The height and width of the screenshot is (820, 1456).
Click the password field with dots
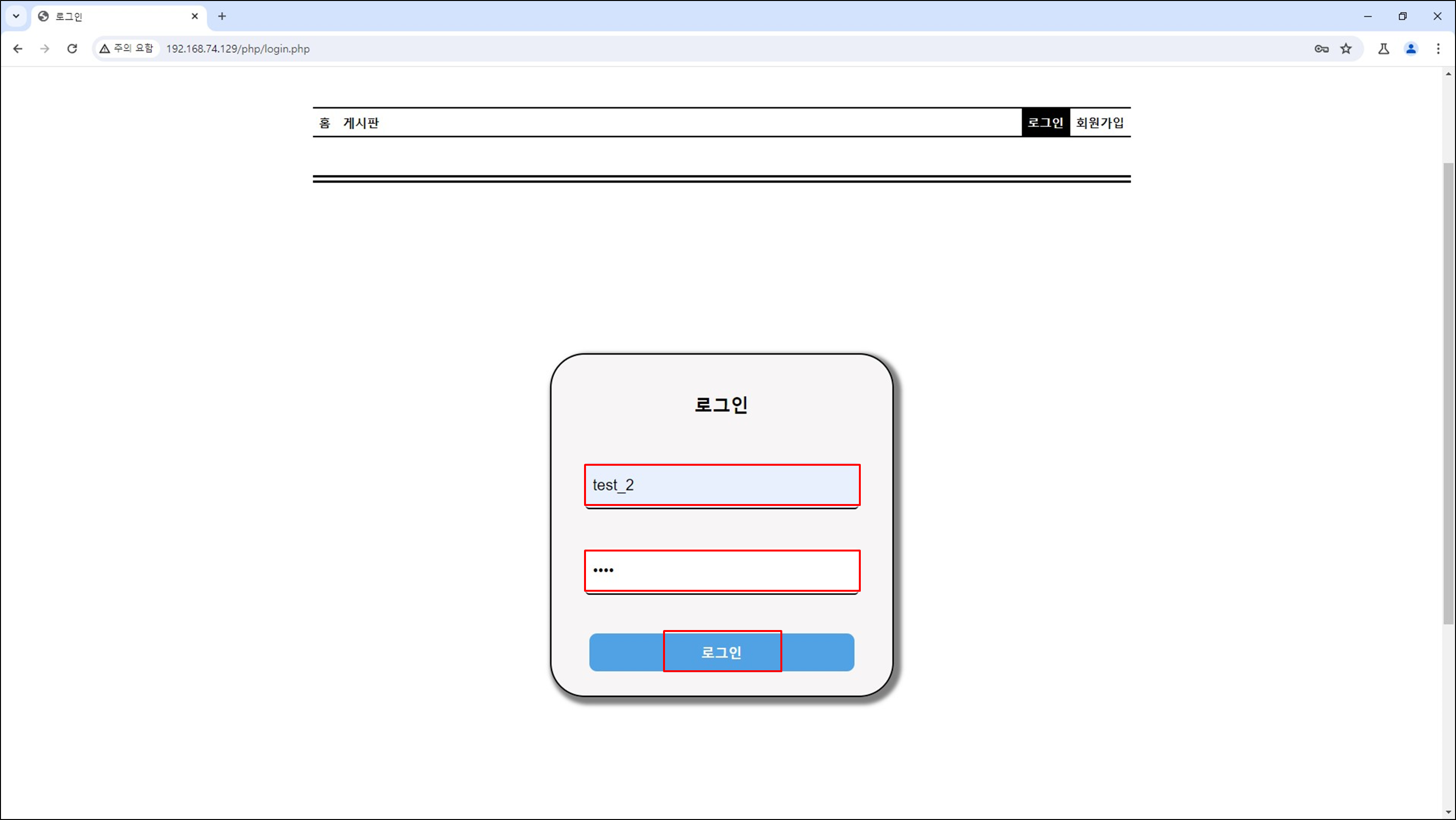[x=722, y=571]
